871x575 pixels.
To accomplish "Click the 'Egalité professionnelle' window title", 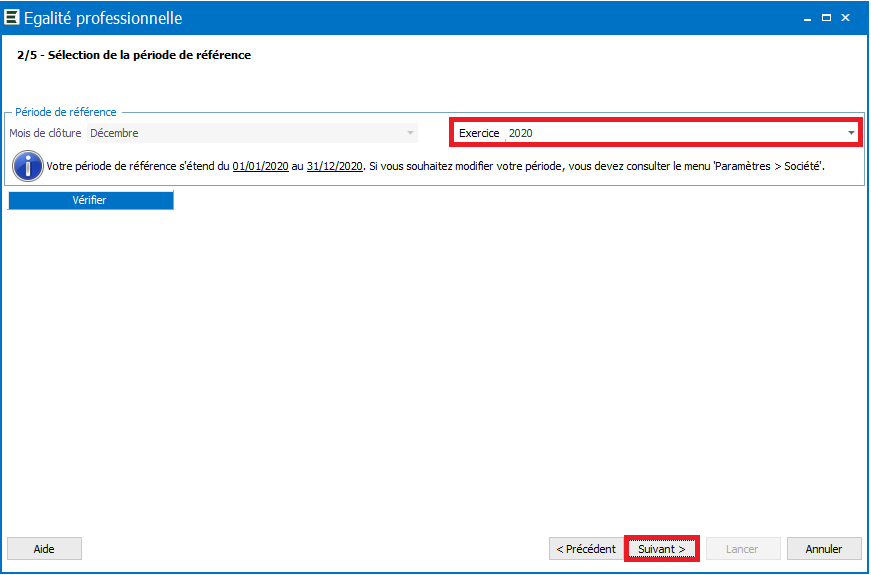I will coord(103,18).
